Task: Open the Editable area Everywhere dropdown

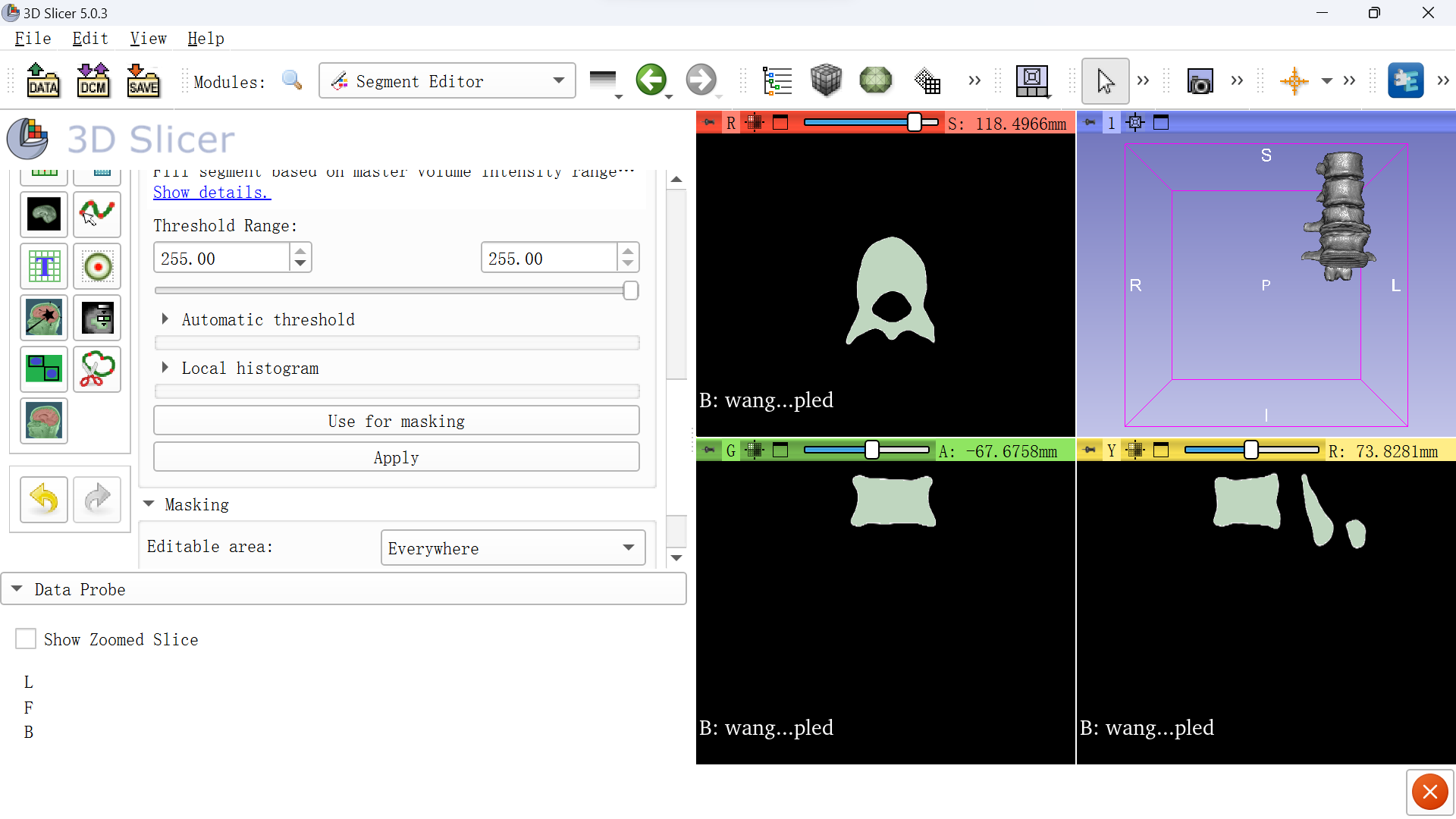Action: tap(513, 548)
